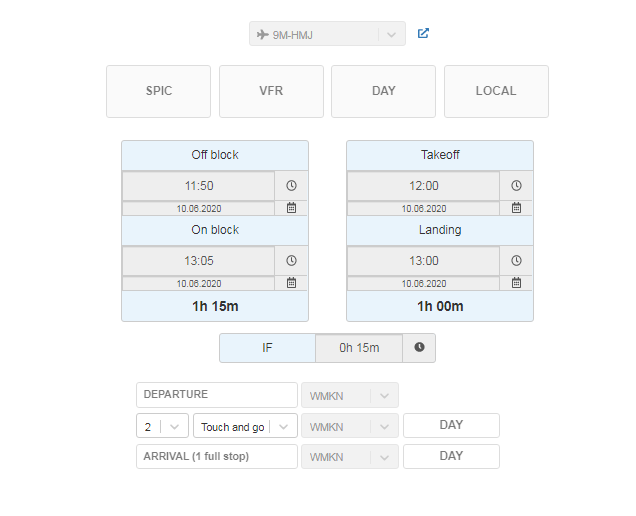Screen dimensions: 636x516
Task: Open the calendar icon under Takeoff time
Action: coord(517,208)
